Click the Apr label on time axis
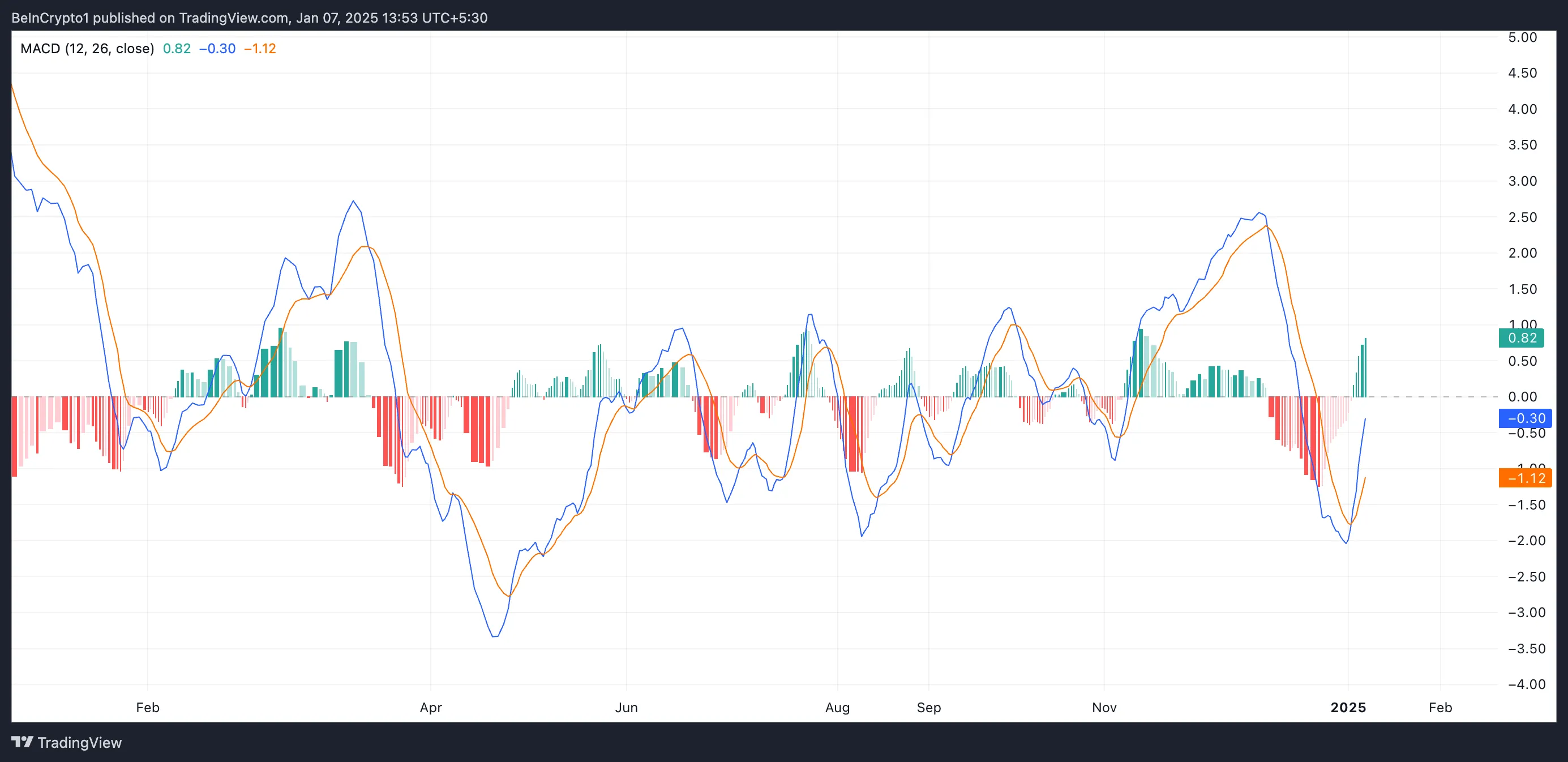This screenshot has height=762, width=1568. click(431, 707)
